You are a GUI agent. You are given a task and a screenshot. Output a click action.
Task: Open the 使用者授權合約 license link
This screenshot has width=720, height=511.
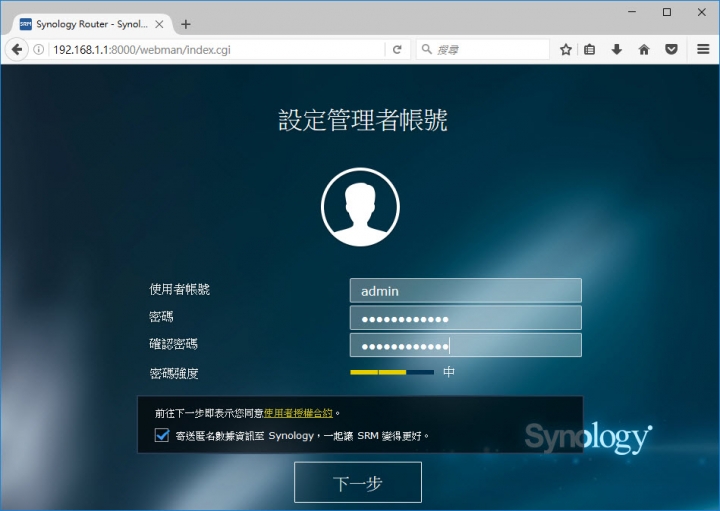tap(298, 413)
